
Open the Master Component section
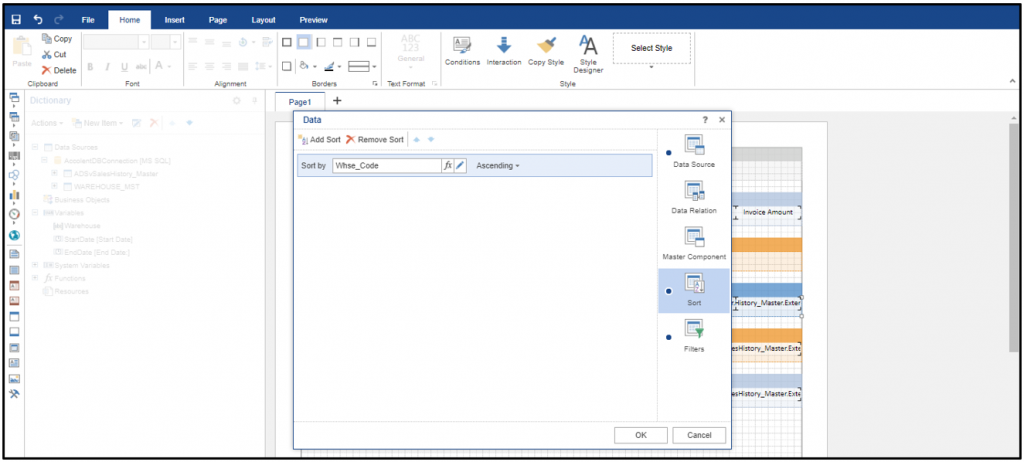pos(694,244)
